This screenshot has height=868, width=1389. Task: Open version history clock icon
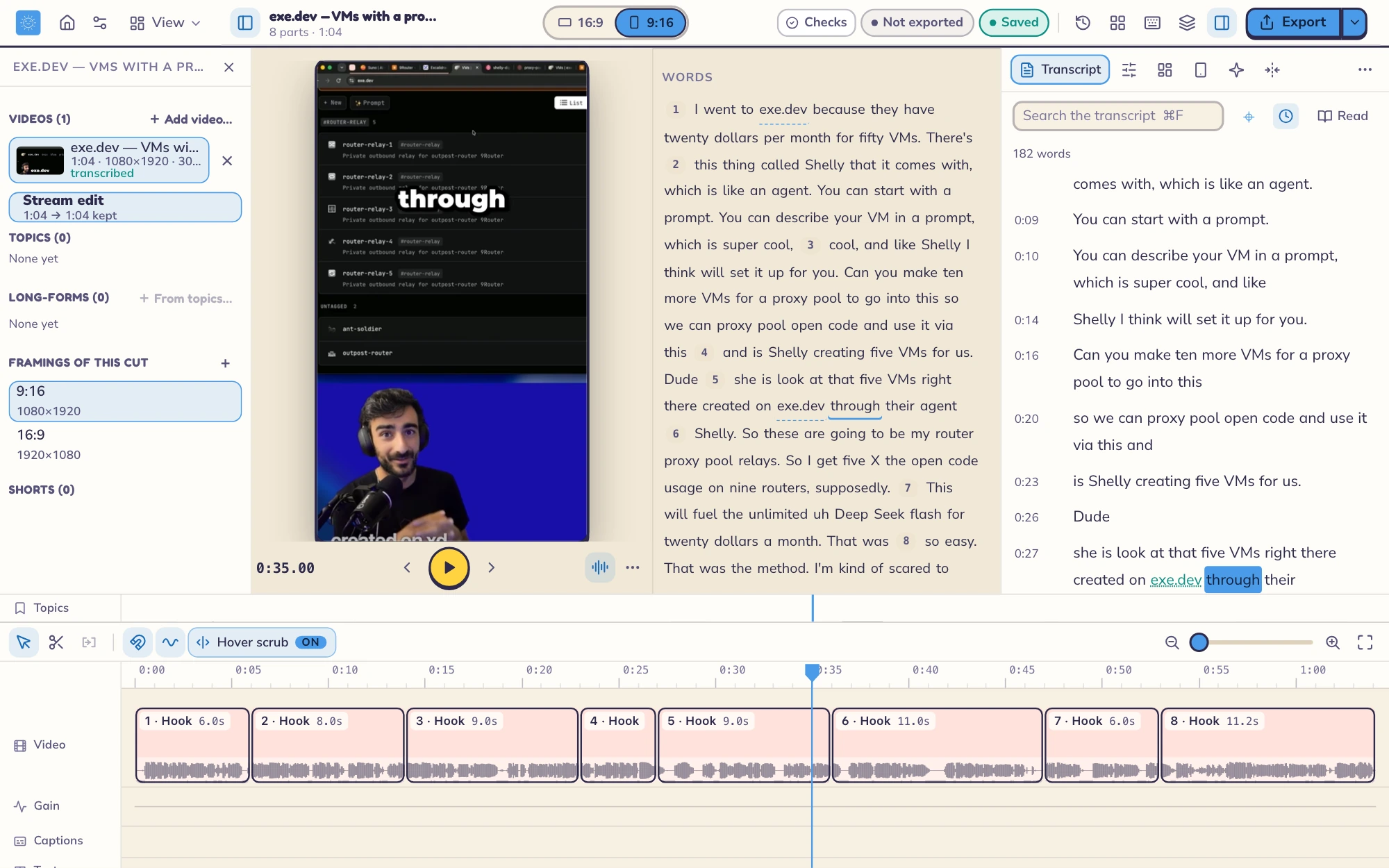point(1083,23)
